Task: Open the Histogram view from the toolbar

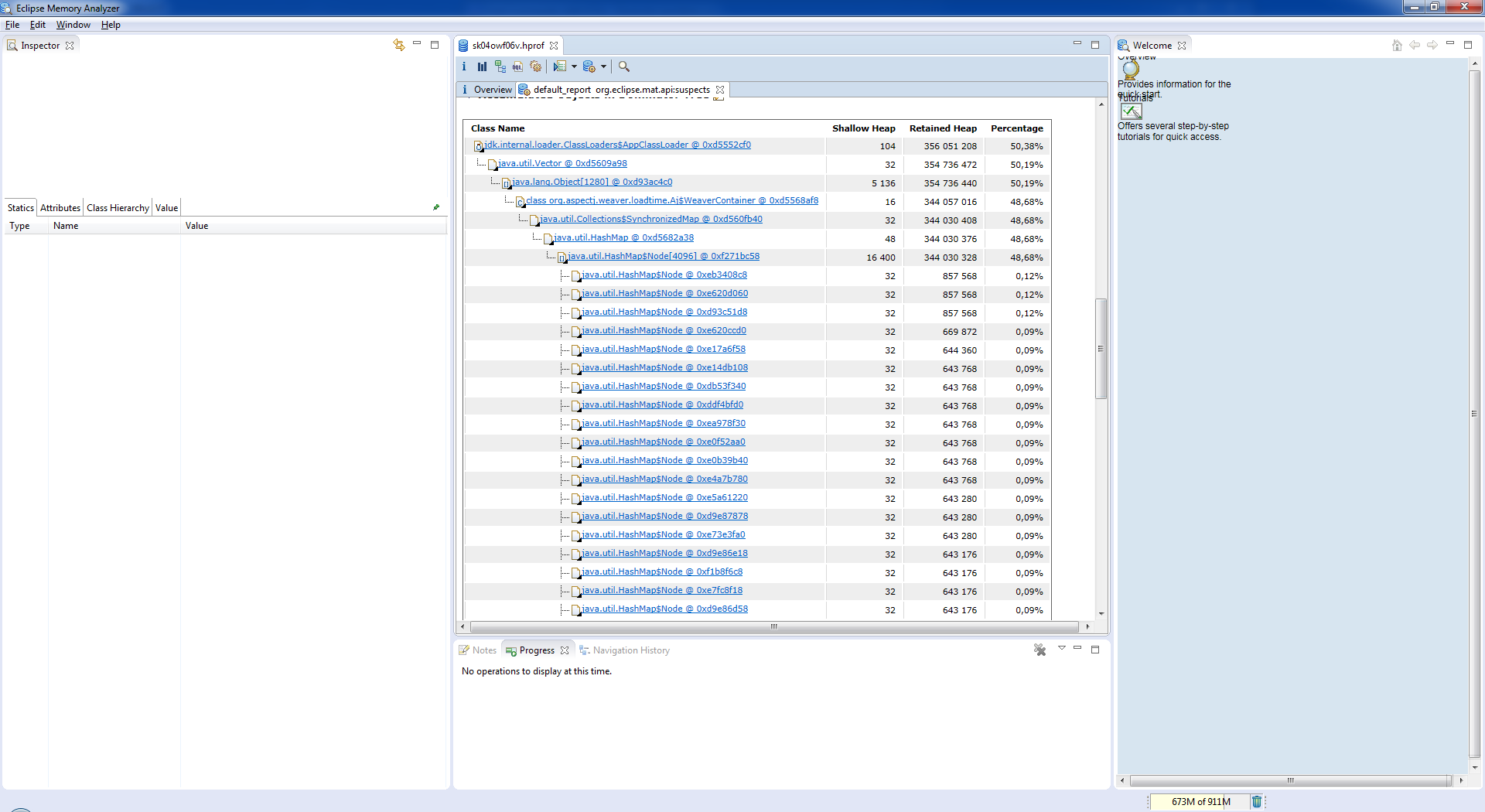Action: pyautogui.click(x=482, y=67)
